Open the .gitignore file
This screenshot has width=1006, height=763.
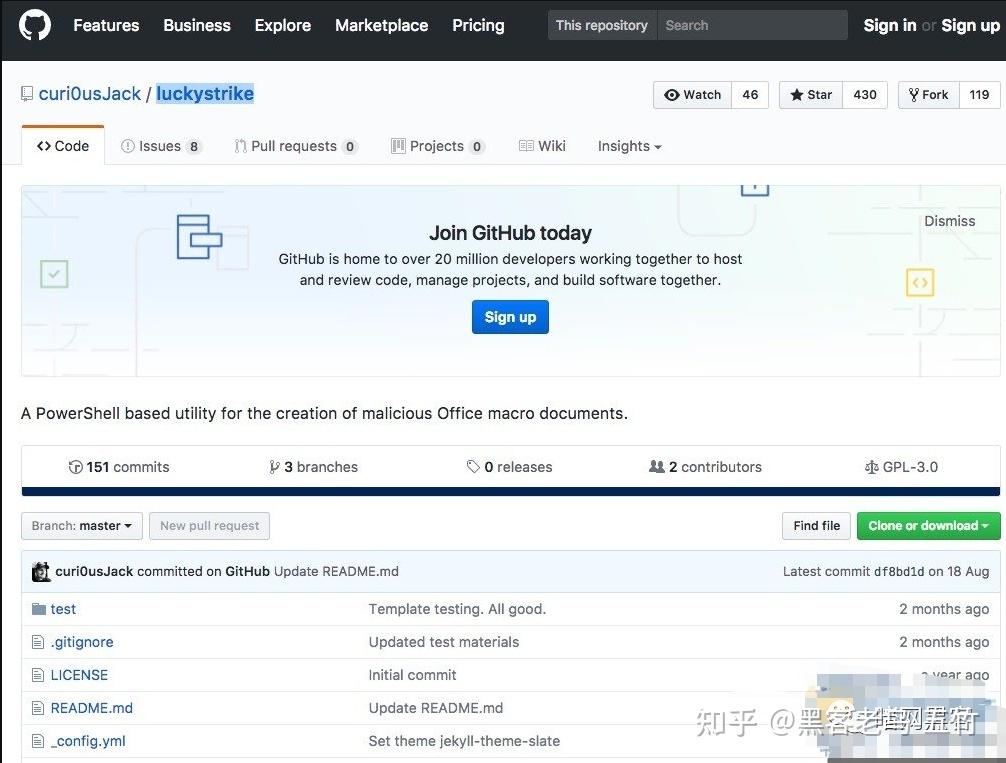point(82,642)
